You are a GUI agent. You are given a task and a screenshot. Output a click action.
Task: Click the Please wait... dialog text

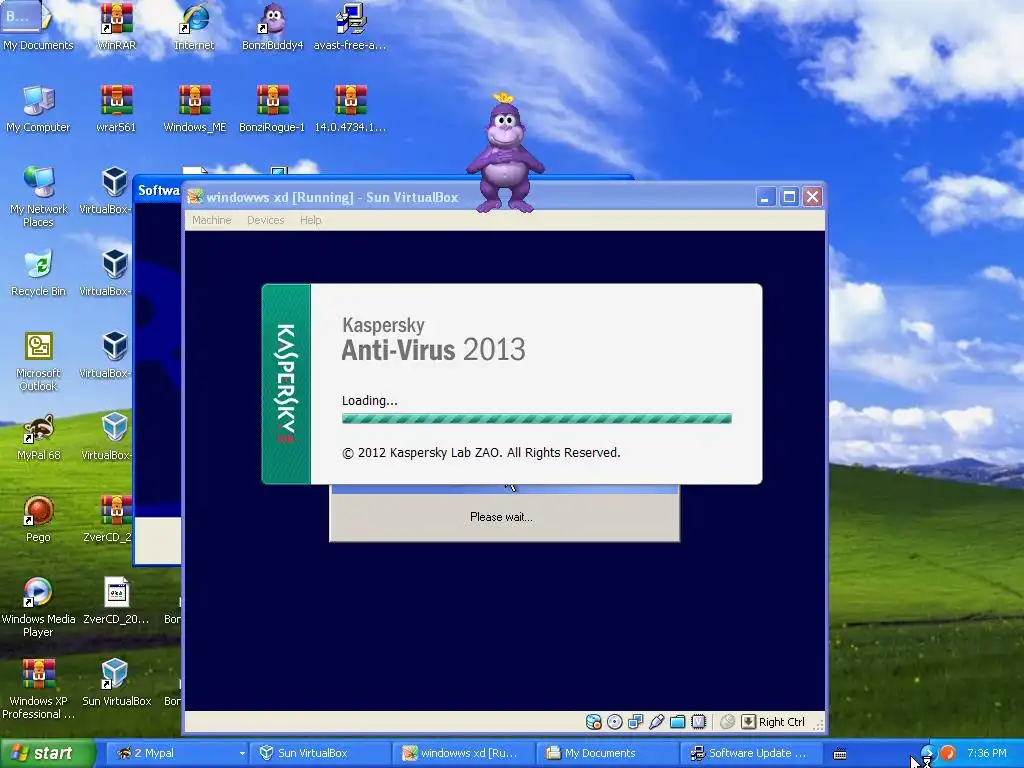[x=501, y=517]
